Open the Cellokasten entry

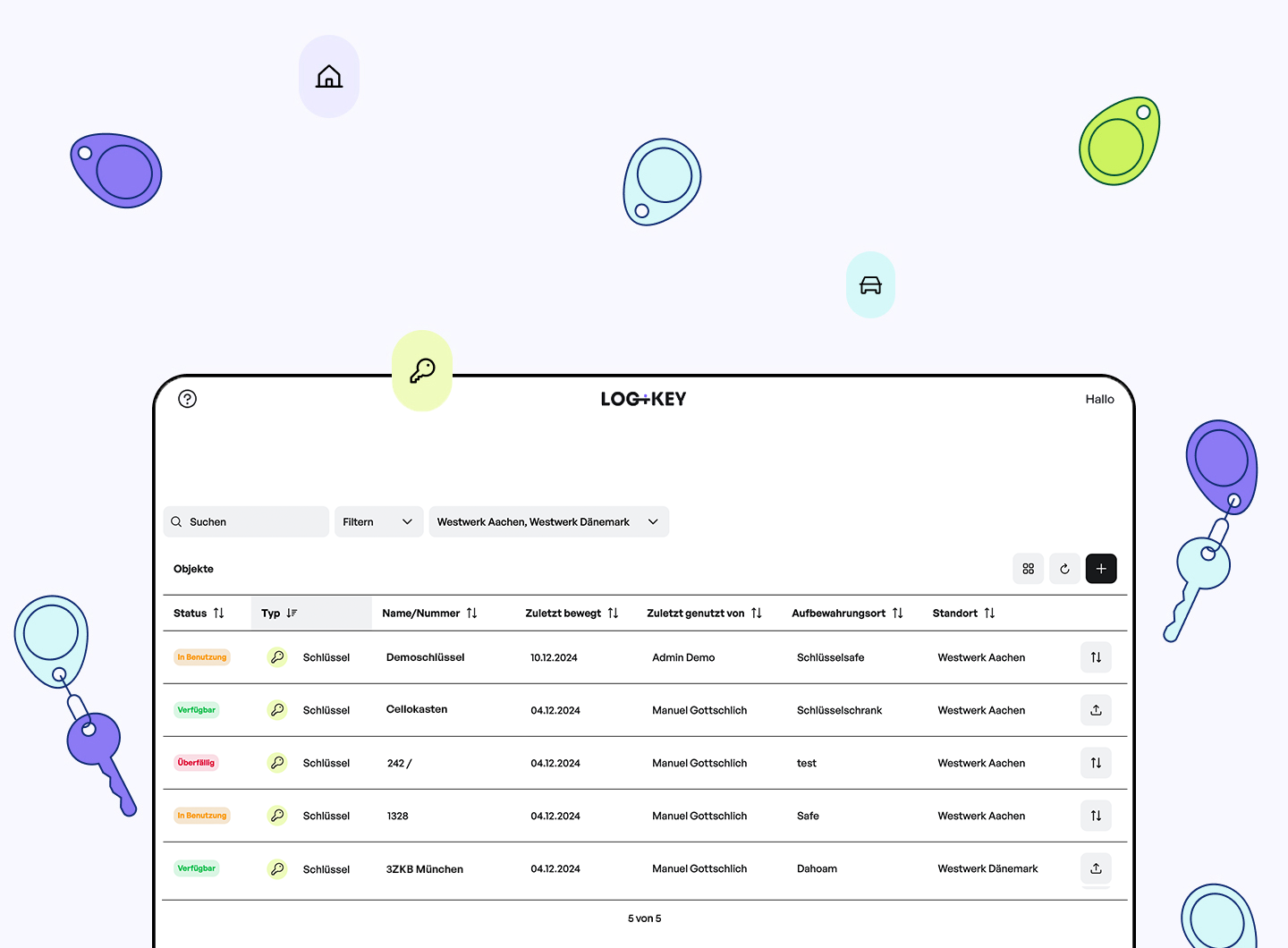pyautogui.click(x=417, y=709)
